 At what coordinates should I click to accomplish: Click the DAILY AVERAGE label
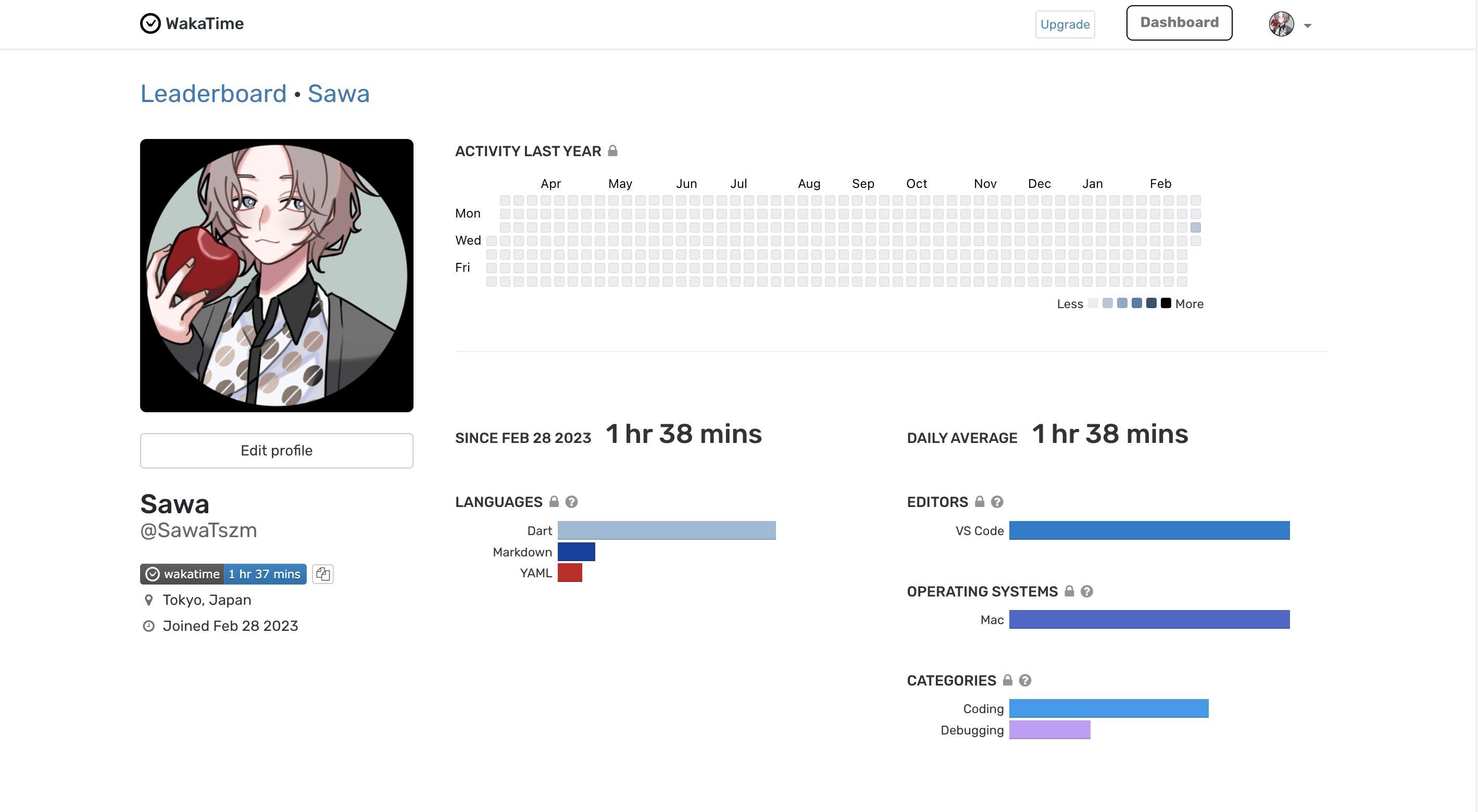coord(962,438)
